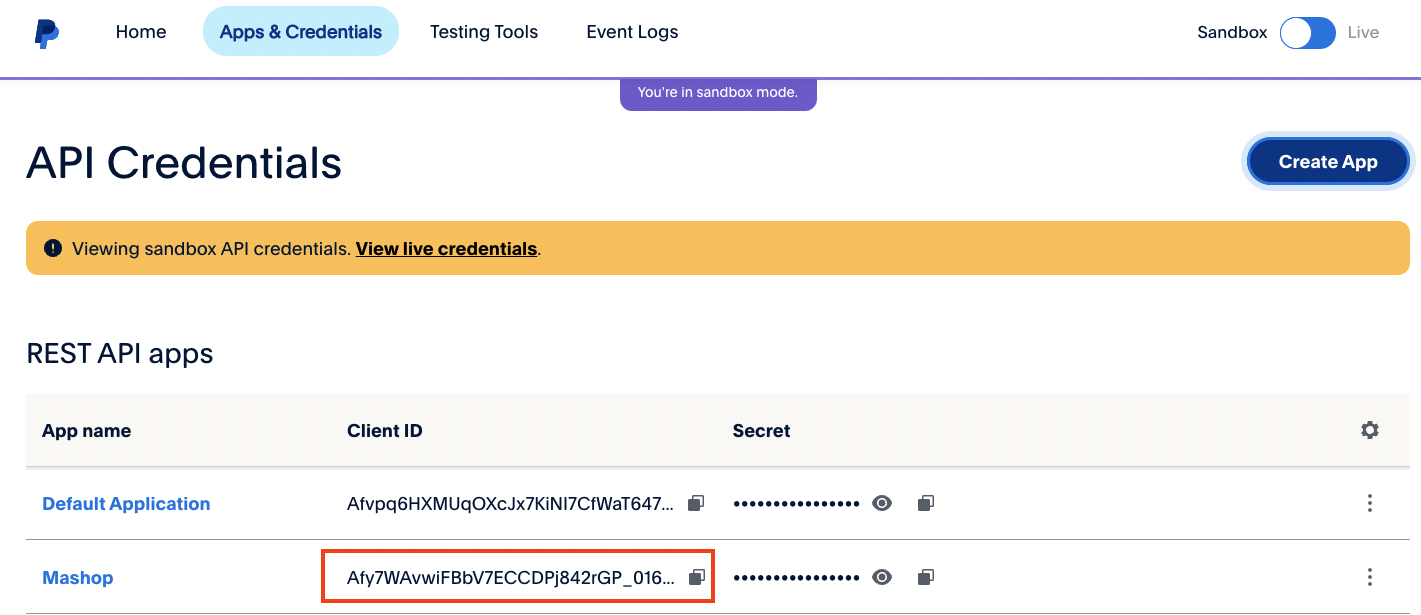Open table settings gear icon

coord(1369,430)
